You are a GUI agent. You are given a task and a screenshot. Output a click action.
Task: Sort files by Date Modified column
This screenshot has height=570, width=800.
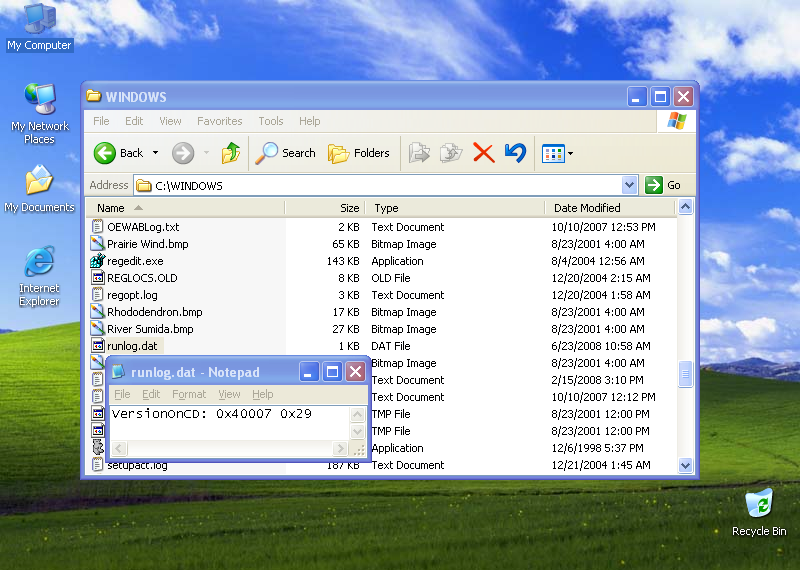pos(610,208)
